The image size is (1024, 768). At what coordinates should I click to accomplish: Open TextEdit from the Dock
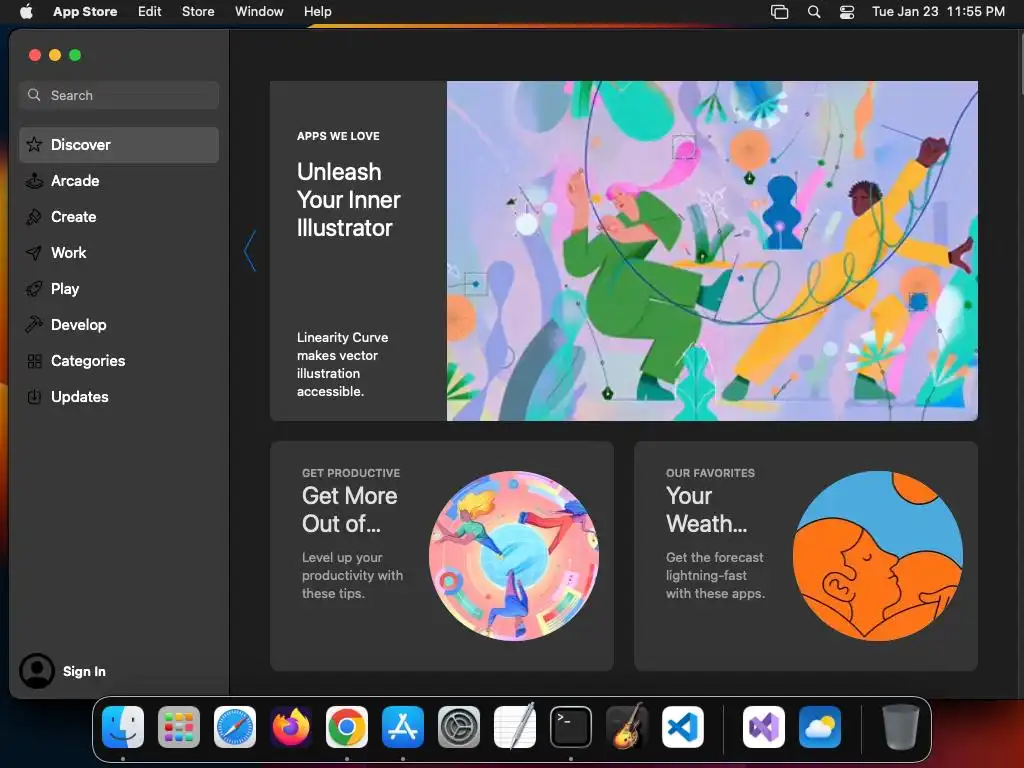coord(515,727)
